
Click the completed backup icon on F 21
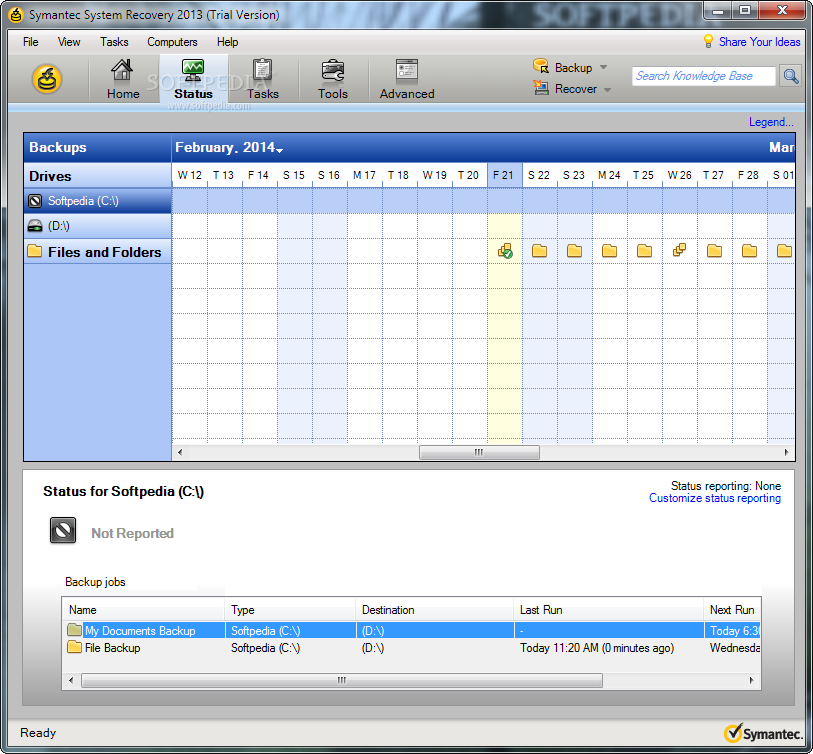[505, 251]
